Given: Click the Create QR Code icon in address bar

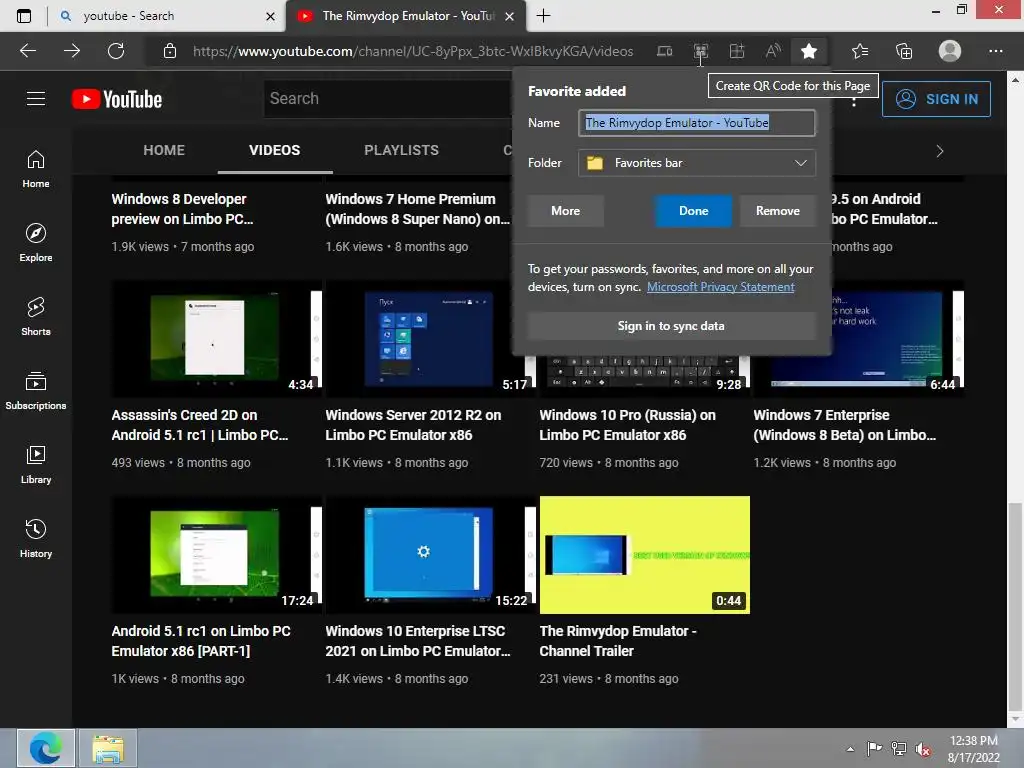Looking at the screenshot, I should pos(701,51).
